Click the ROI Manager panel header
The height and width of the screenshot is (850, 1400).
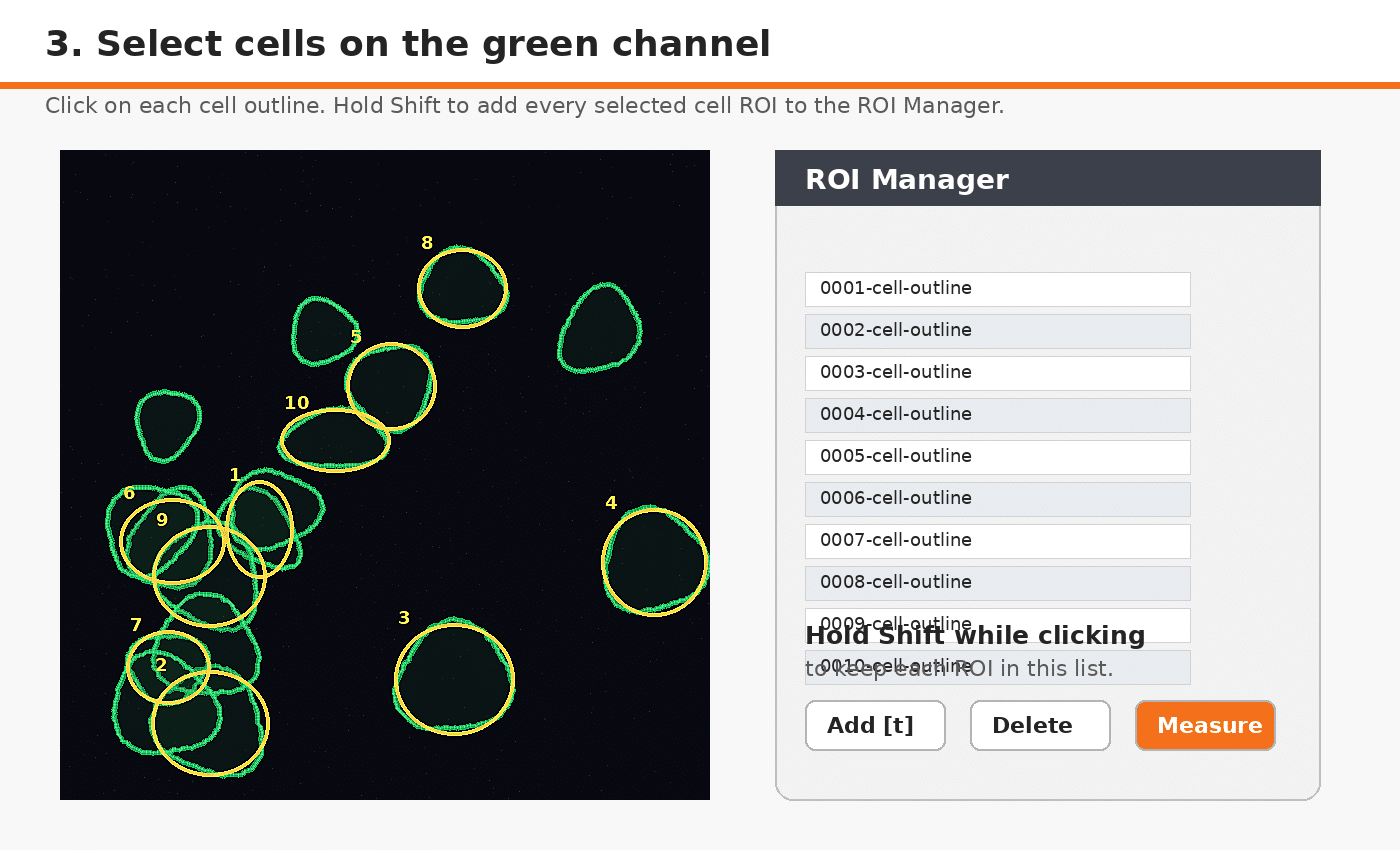click(x=1048, y=179)
